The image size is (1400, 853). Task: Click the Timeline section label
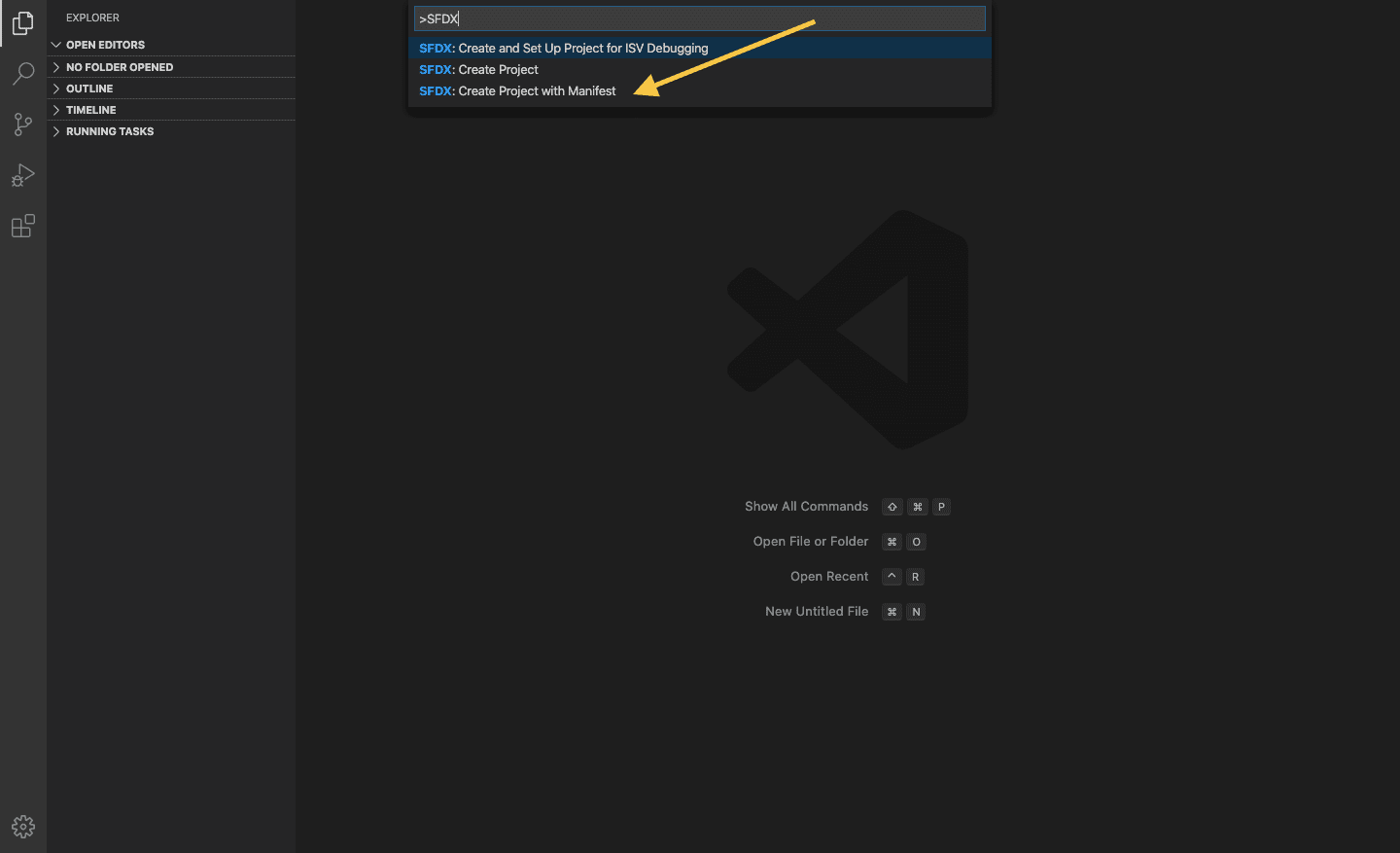coord(90,110)
